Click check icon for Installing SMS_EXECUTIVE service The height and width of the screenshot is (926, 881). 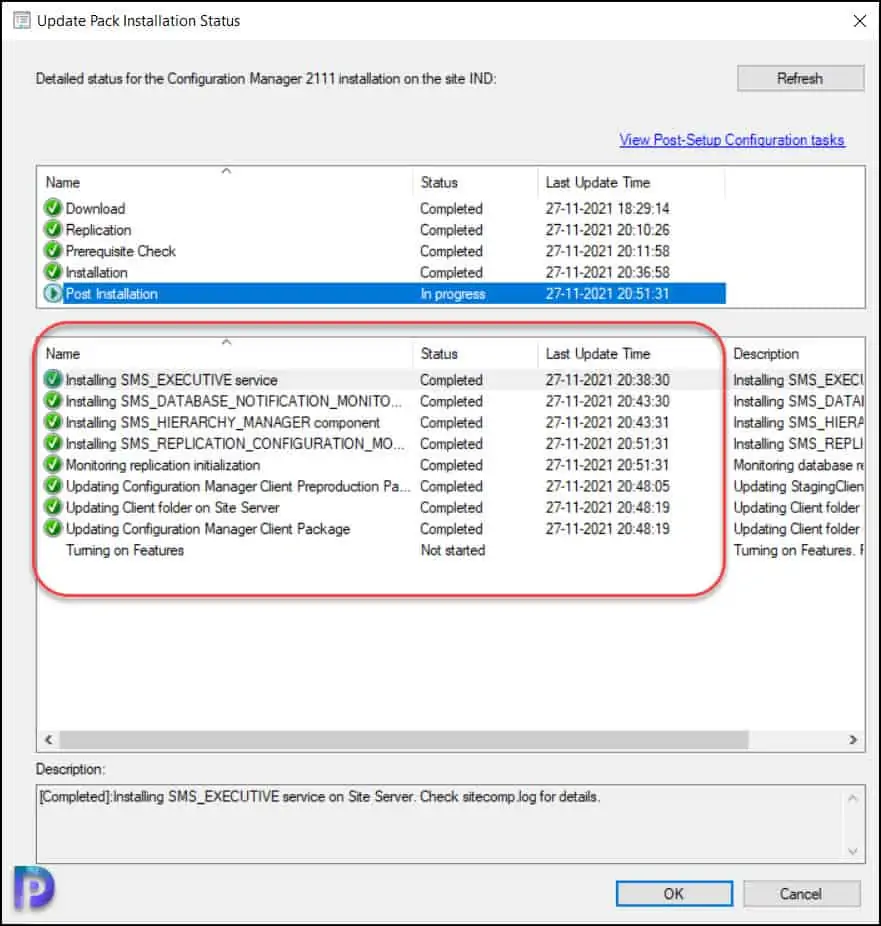[53, 379]
